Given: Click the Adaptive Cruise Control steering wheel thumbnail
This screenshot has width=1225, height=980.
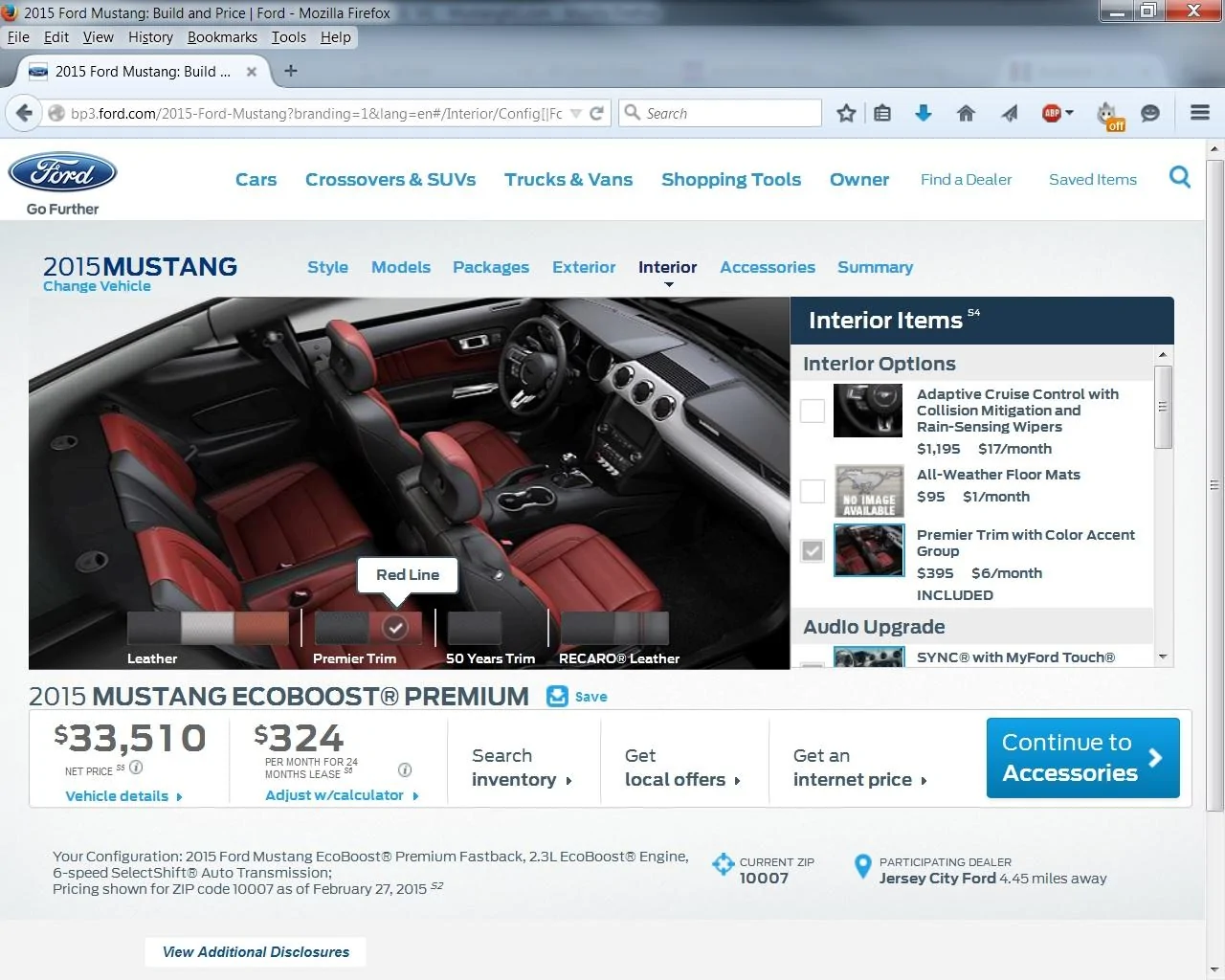Looking at the screenshot, I should pyautogui.click(x=868, y=411).
